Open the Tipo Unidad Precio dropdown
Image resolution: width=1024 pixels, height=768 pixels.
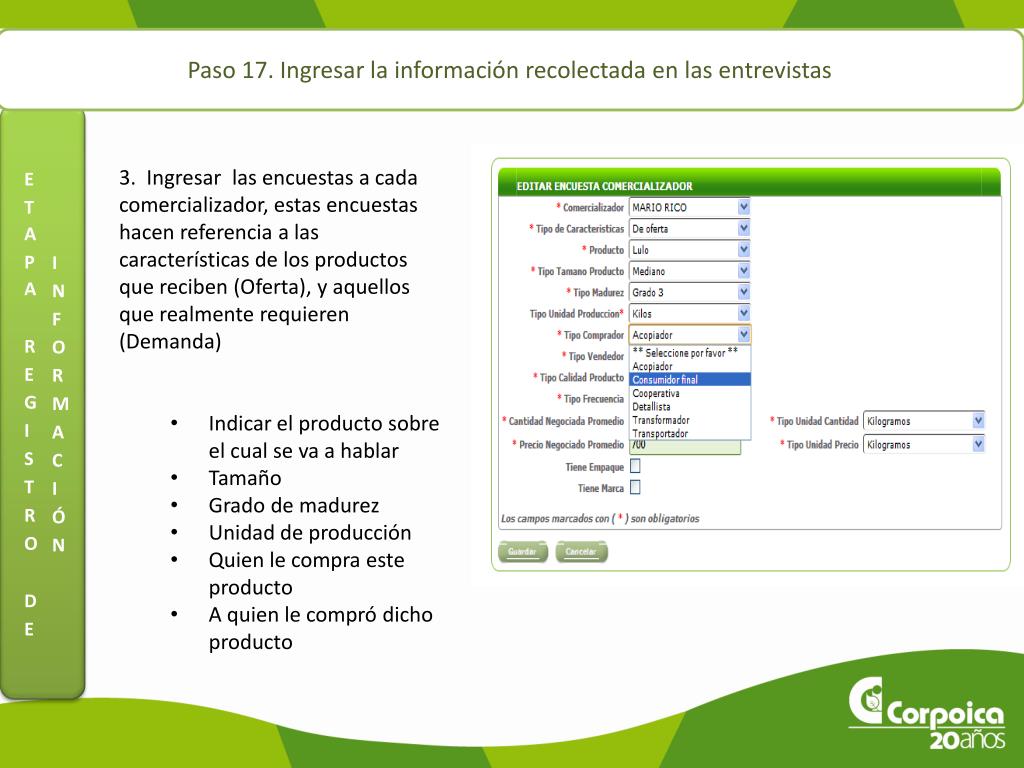click(923, 445)
